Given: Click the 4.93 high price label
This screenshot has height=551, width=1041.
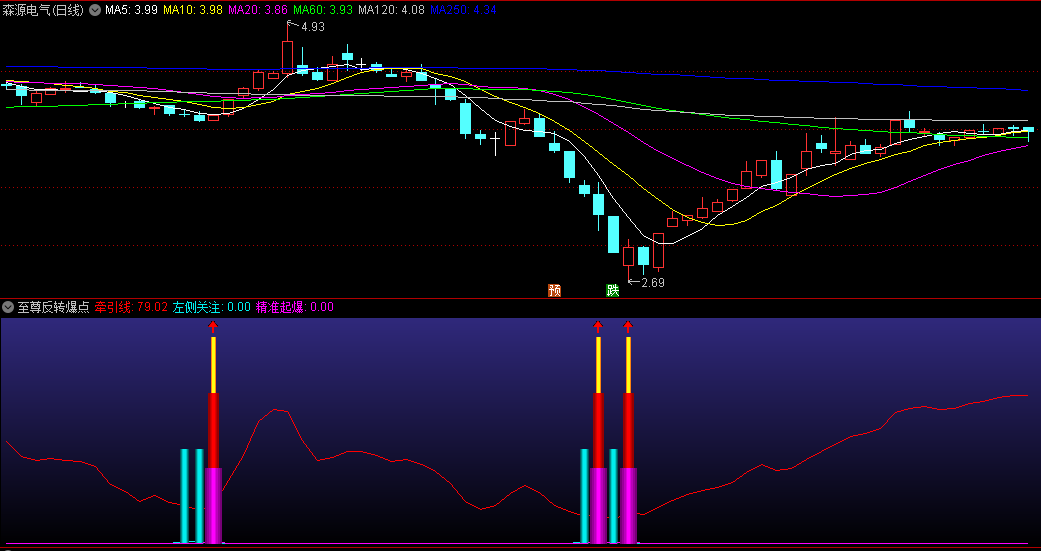Looking at the screenshot, I should pos(312,27).
